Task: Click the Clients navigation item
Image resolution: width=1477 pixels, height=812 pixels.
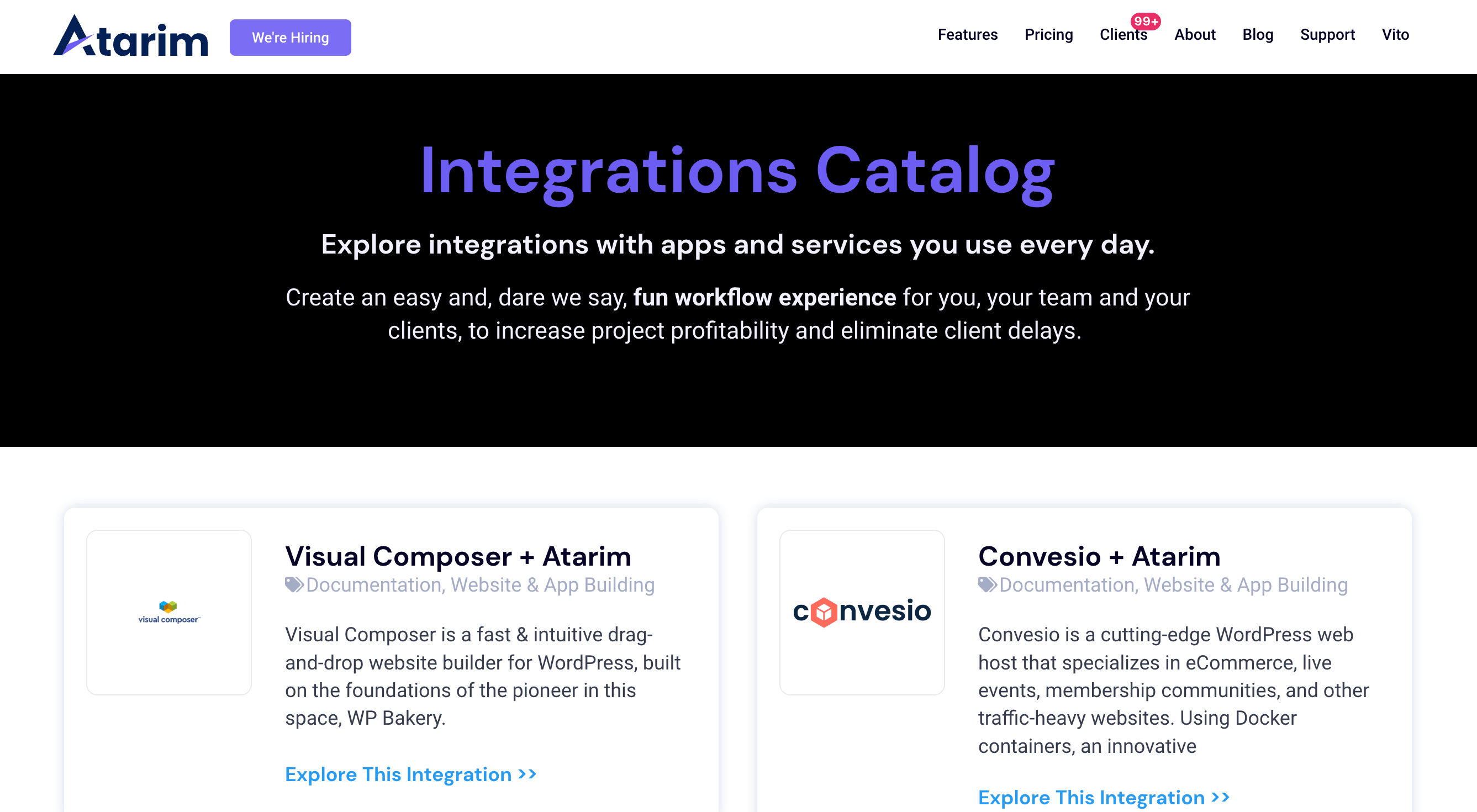Action: pos(1123,34)
